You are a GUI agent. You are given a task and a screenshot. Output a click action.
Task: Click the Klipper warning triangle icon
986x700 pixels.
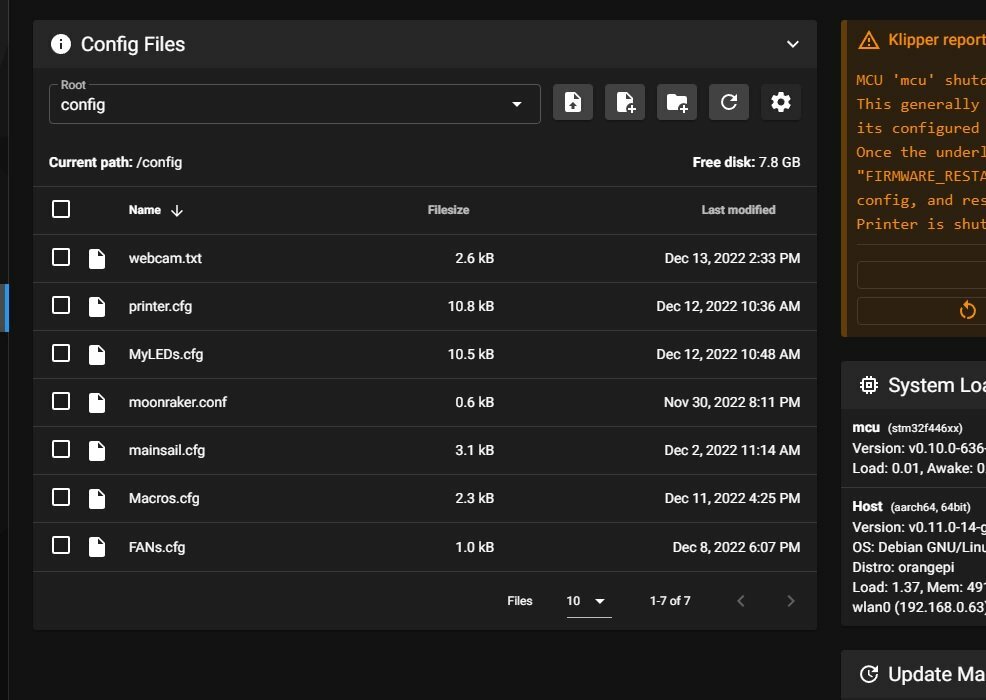(x=868, y=40)
